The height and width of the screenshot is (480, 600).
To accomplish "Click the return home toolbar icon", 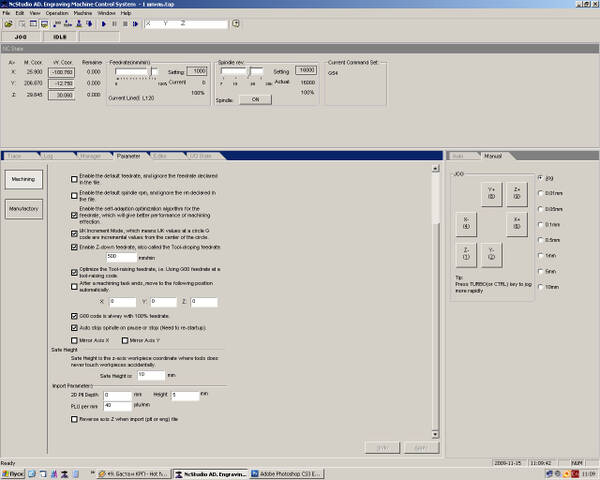I will click(x=68, y=24).
